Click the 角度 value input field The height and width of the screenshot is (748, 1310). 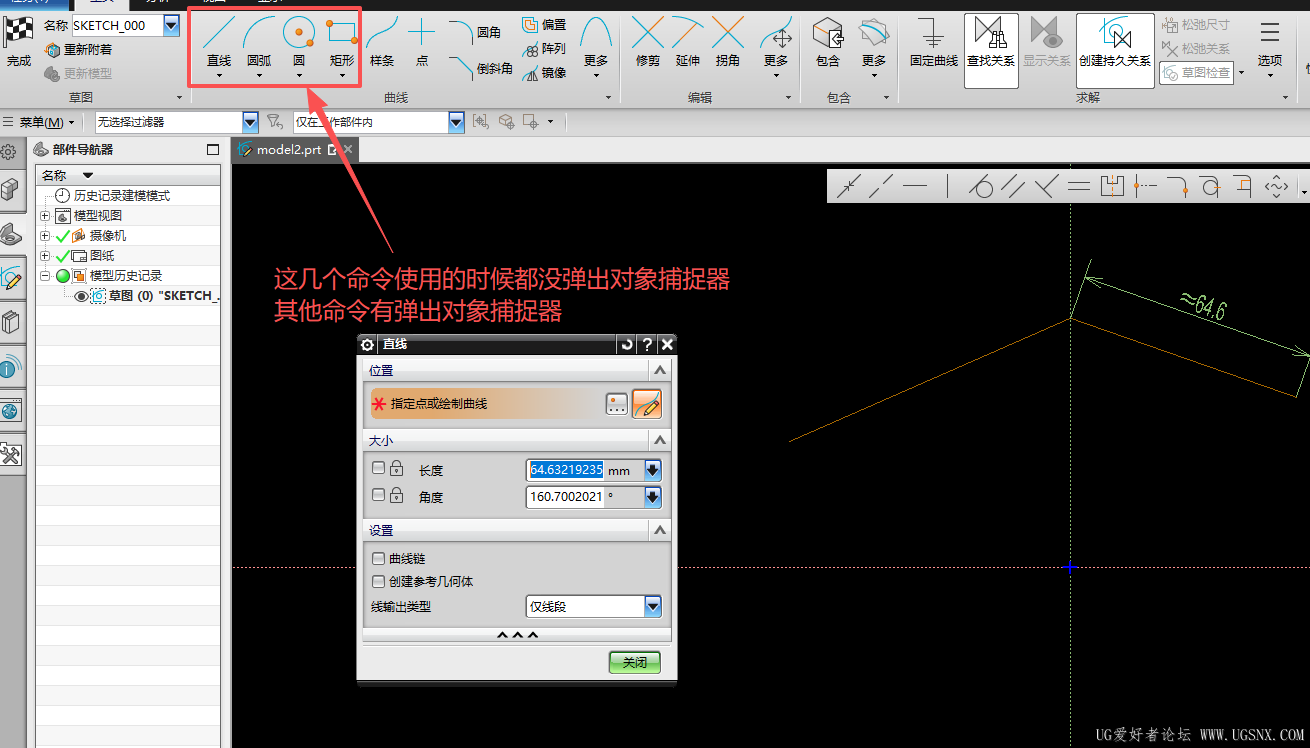pos(565,497)
